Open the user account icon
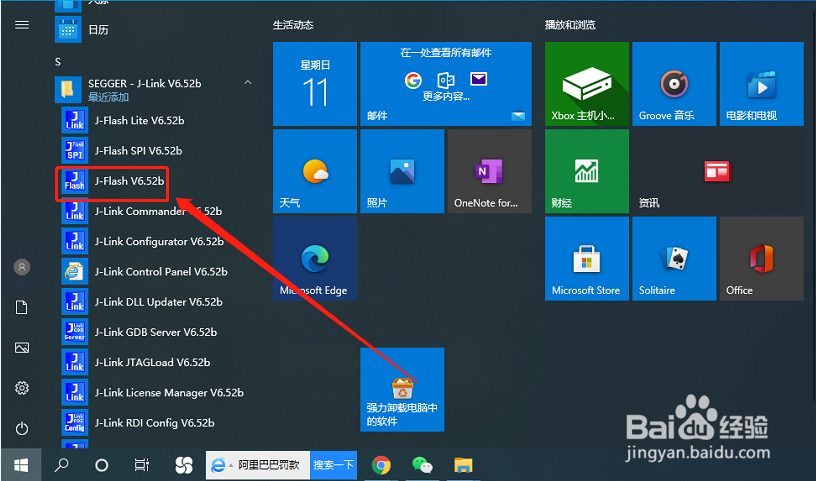Viewport: 816px width, 481px height. pyautogui.click(x=22, y=267)
